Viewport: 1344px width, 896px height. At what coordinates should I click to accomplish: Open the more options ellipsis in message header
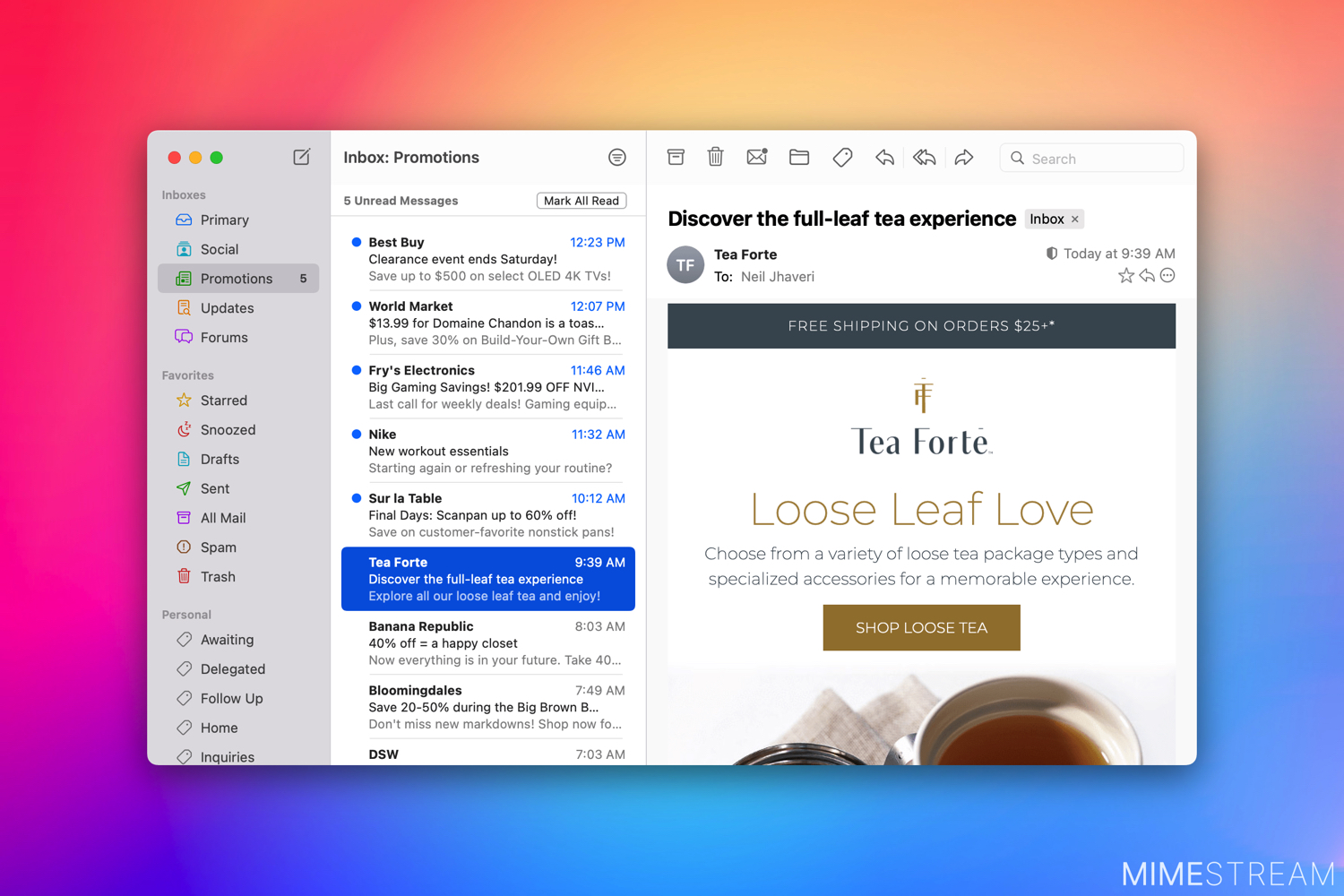[1167, 276]
